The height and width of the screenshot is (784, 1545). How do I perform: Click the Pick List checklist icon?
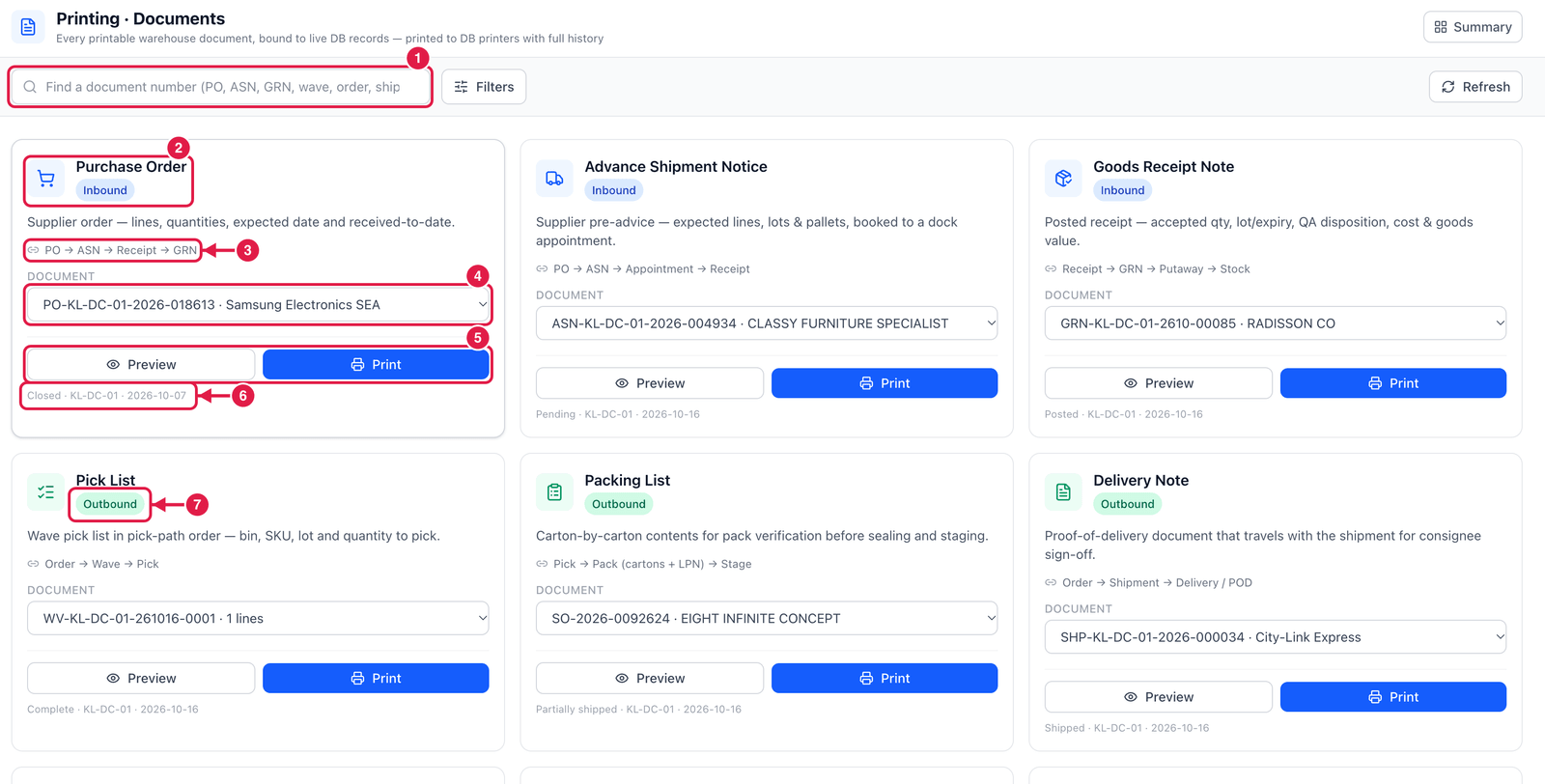coord(45,492)
